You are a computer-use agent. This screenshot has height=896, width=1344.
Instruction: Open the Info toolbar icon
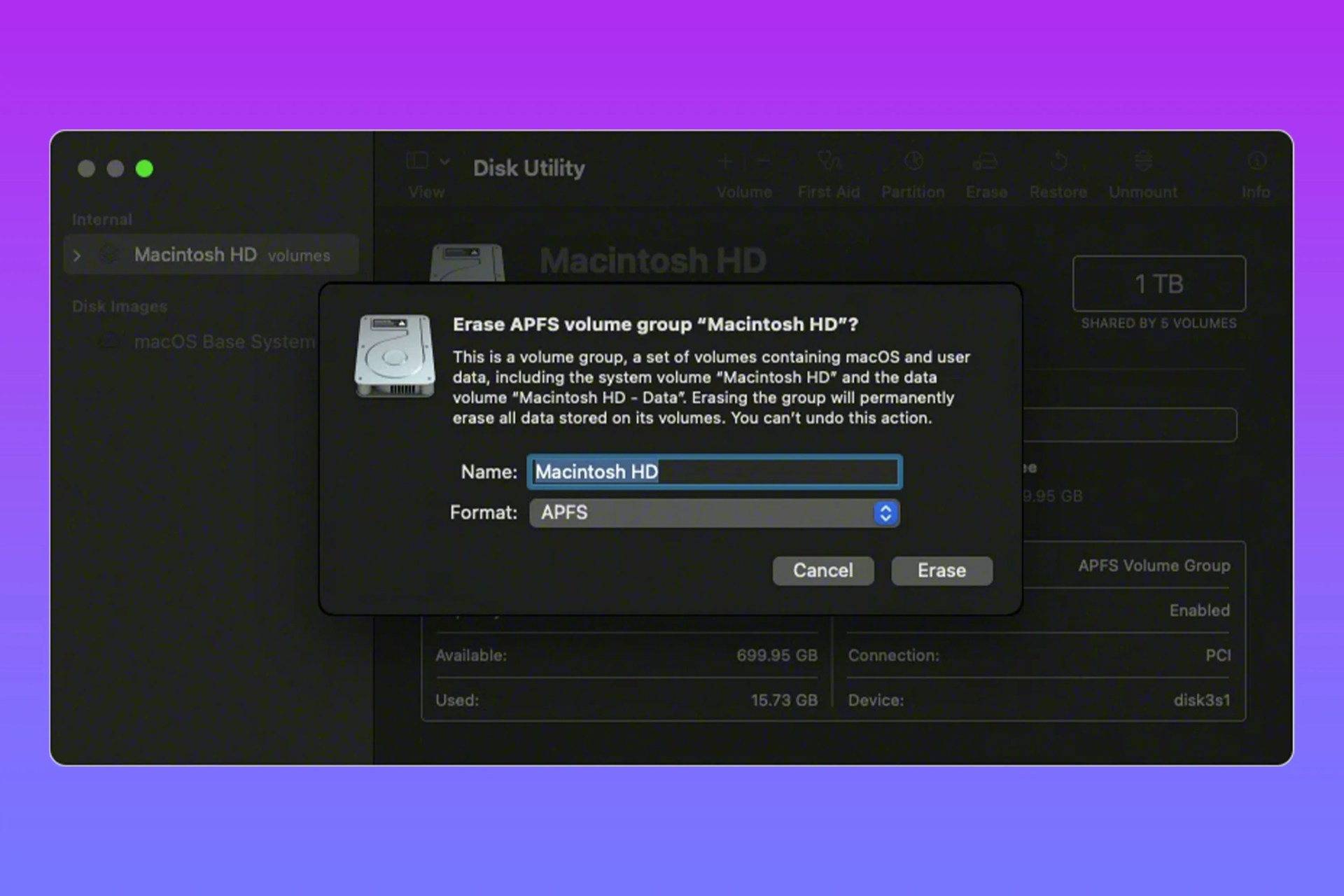(x=1257, y=162)
